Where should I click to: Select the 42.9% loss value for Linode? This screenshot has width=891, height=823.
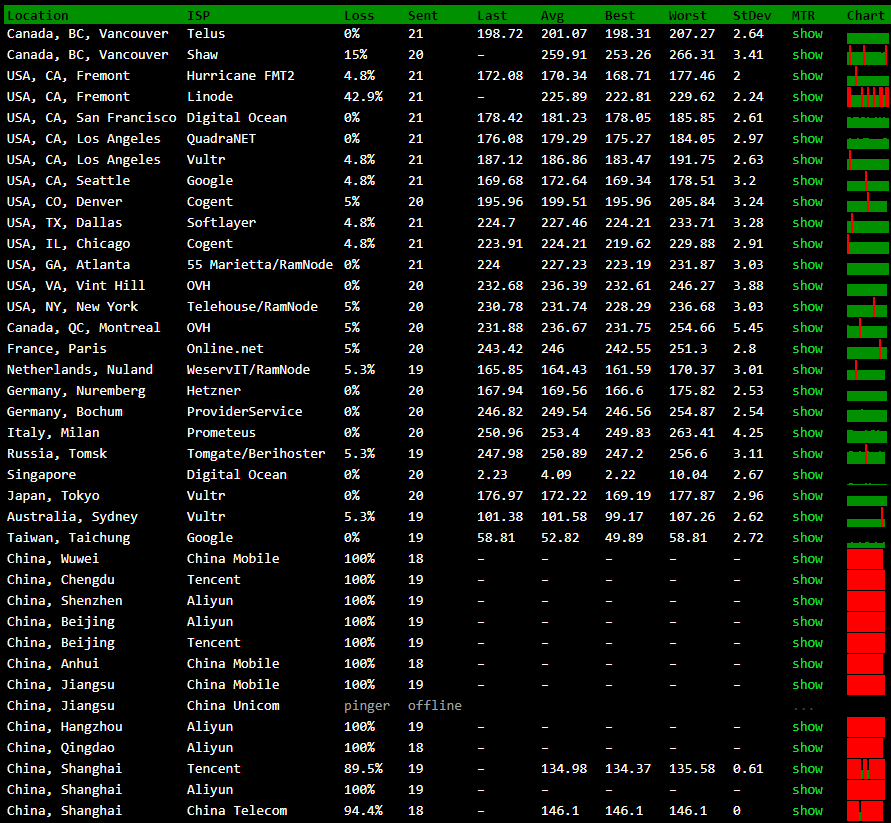363,97
